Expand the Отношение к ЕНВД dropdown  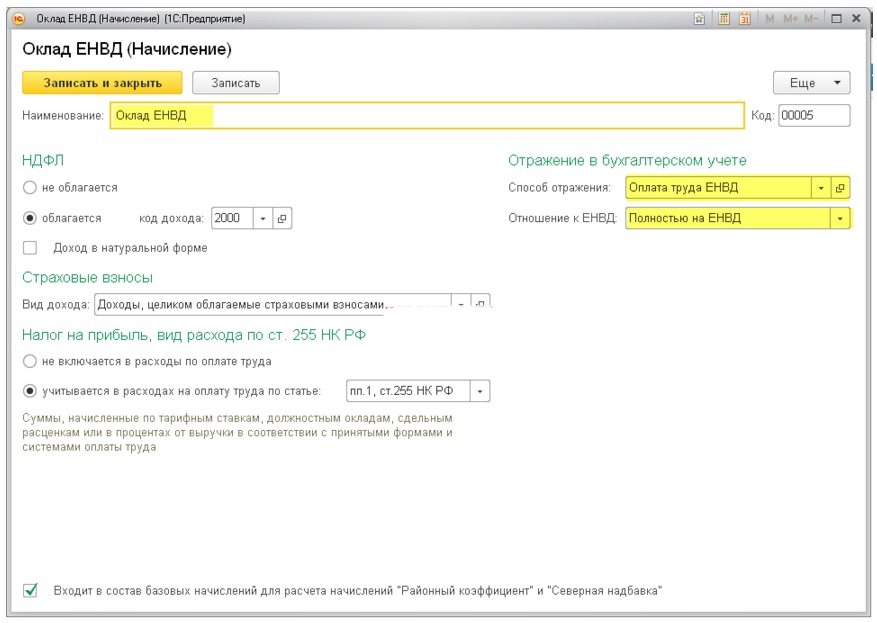(840, 218)
